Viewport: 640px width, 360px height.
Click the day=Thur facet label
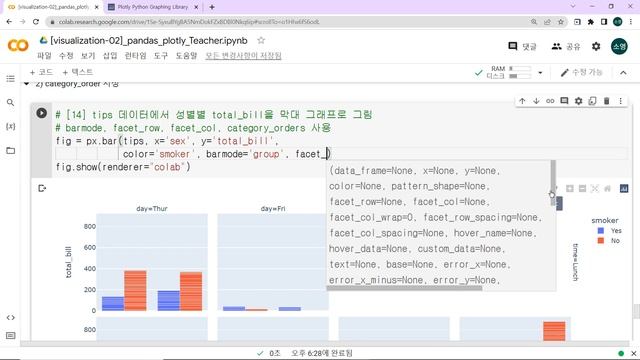(152, 209)
